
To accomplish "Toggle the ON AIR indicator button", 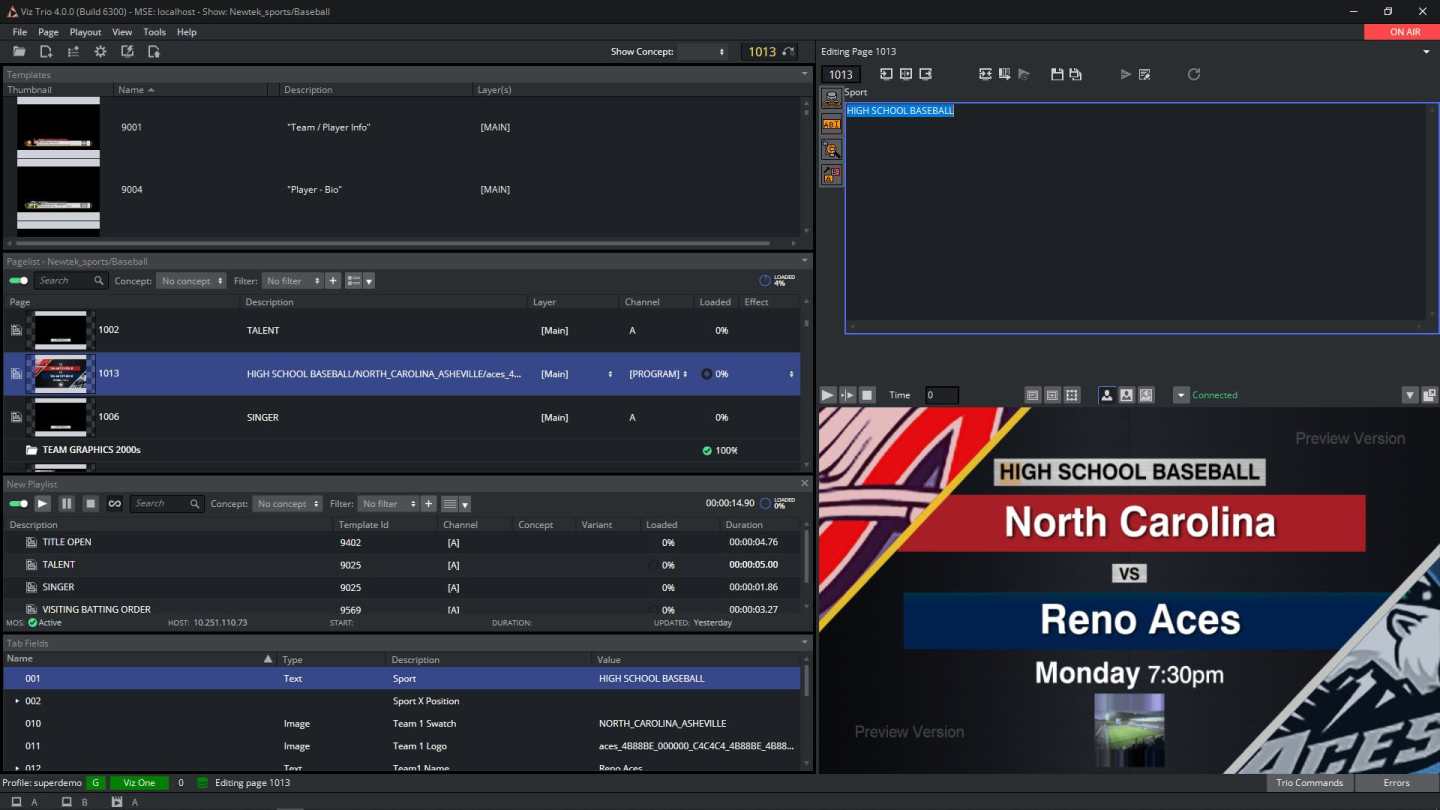I will pos(1404,32).
